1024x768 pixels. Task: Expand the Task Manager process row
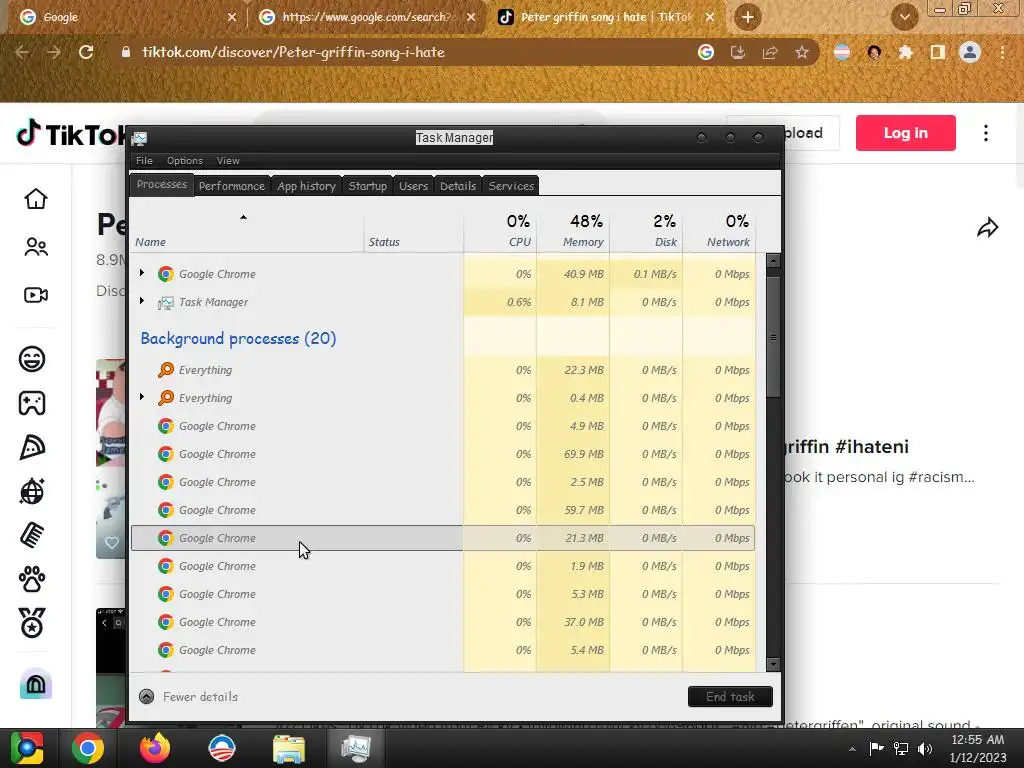pos(142,301)
